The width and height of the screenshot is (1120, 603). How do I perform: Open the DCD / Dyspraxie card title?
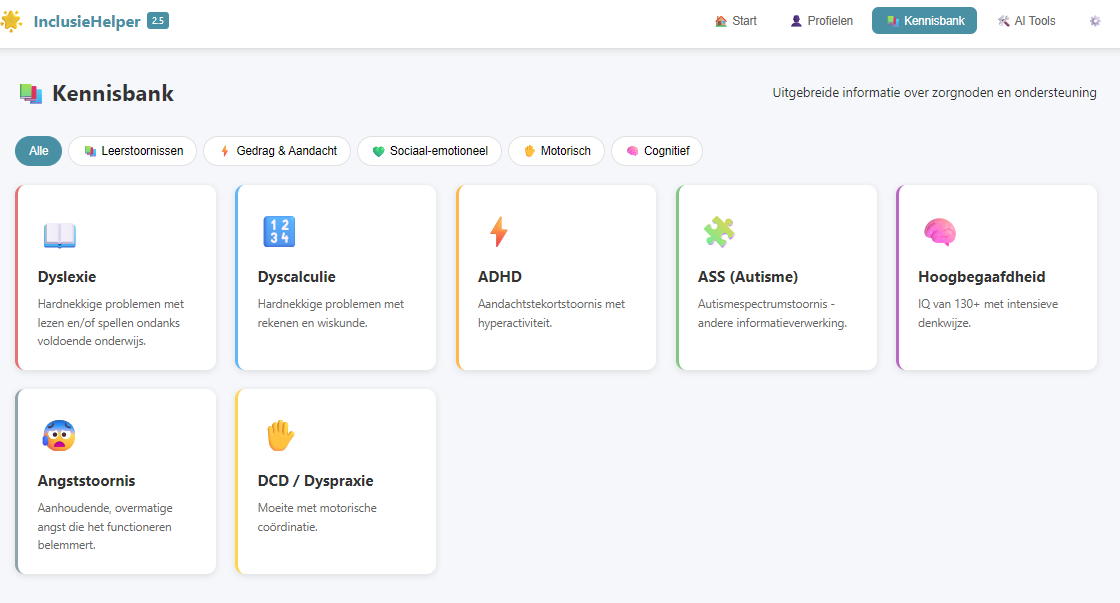[315, 481]
